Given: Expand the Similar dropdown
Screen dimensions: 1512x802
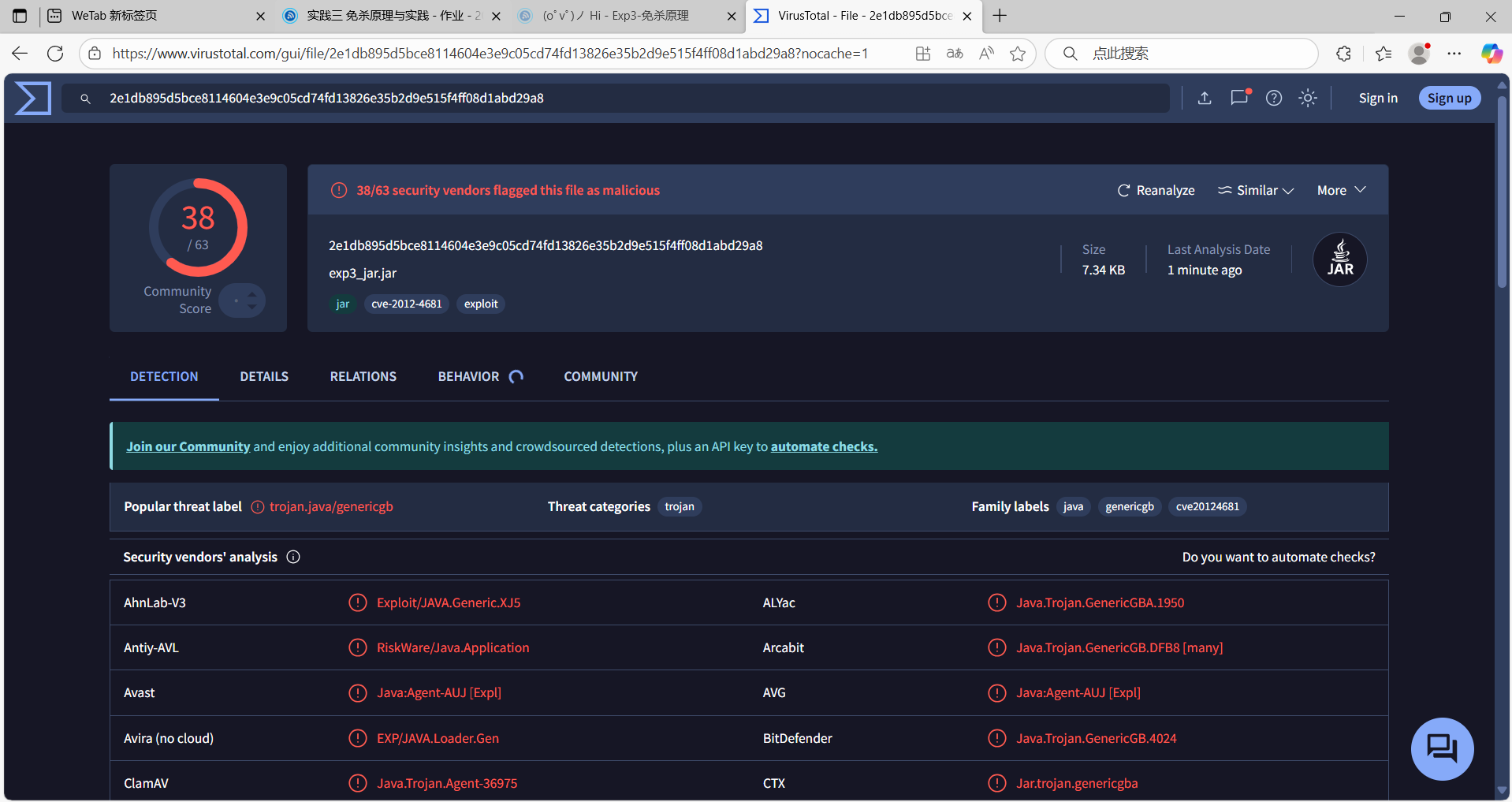Looking at the screenshot, I should click(1256, 191).
